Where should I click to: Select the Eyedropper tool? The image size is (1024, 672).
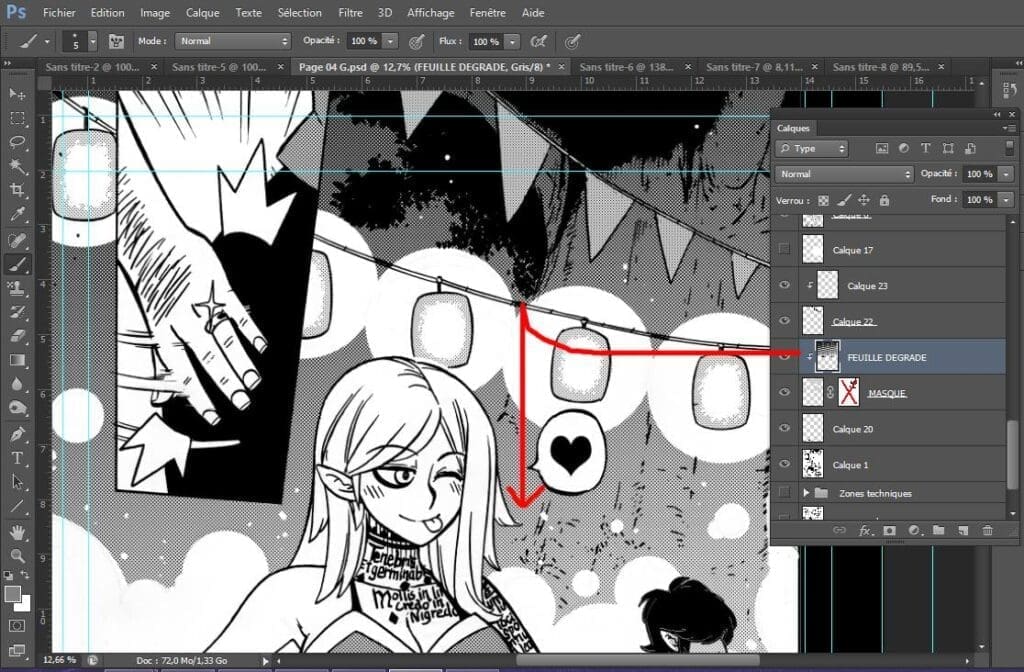tap(17, 214)
